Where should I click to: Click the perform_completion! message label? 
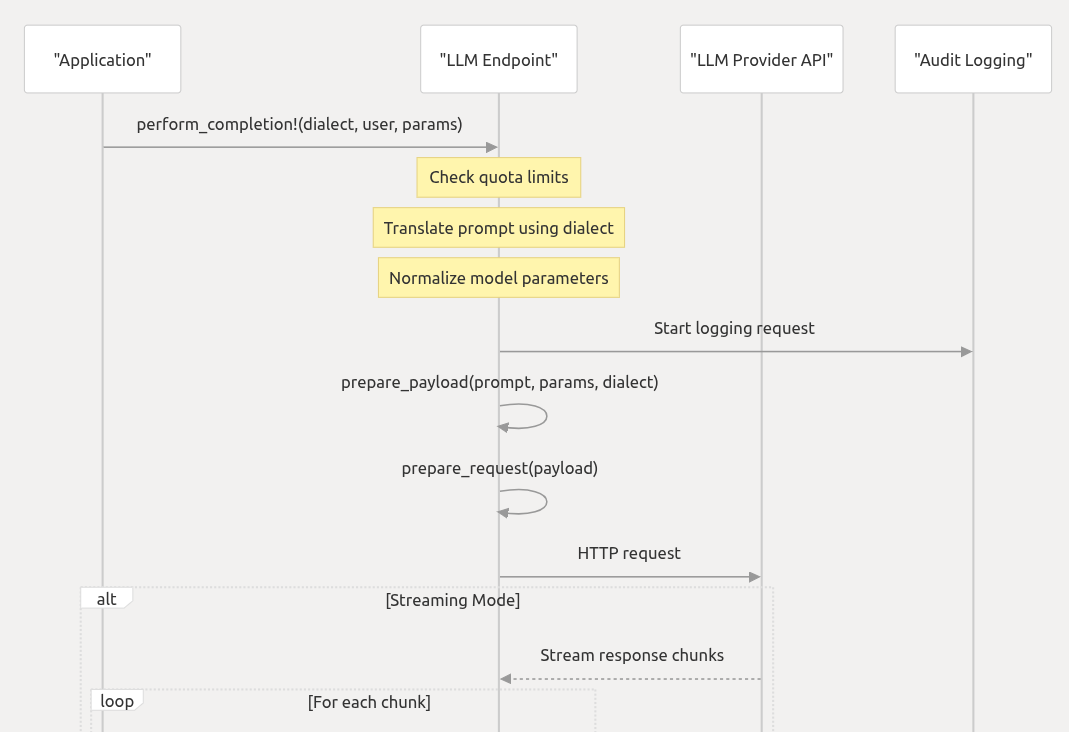(300, 125)
